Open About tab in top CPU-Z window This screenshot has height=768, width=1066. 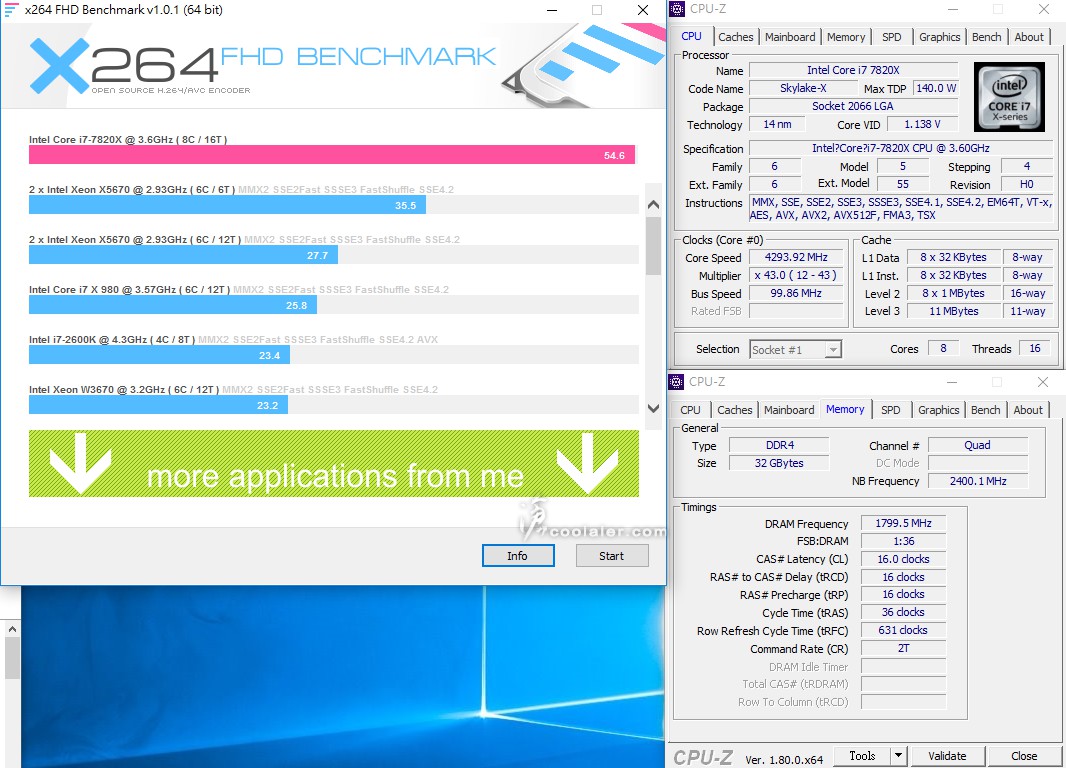pyautogui.click(x=1029, y=37)
